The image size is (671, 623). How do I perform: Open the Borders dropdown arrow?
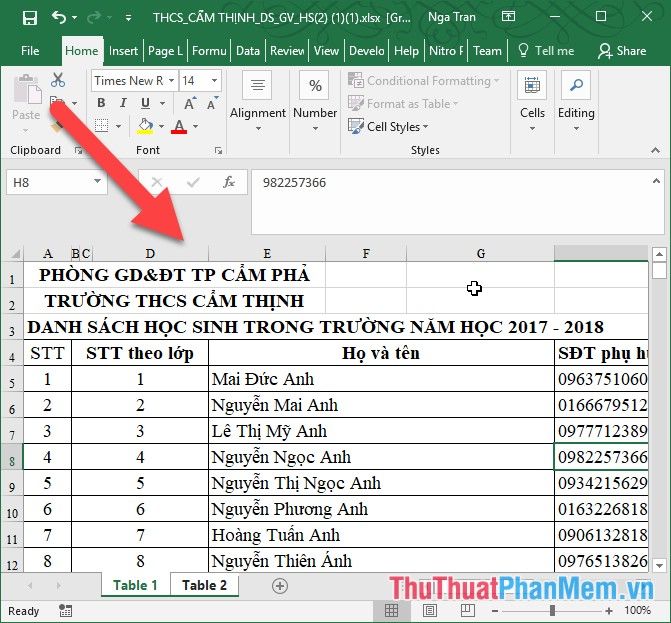(x=119, y=126)
